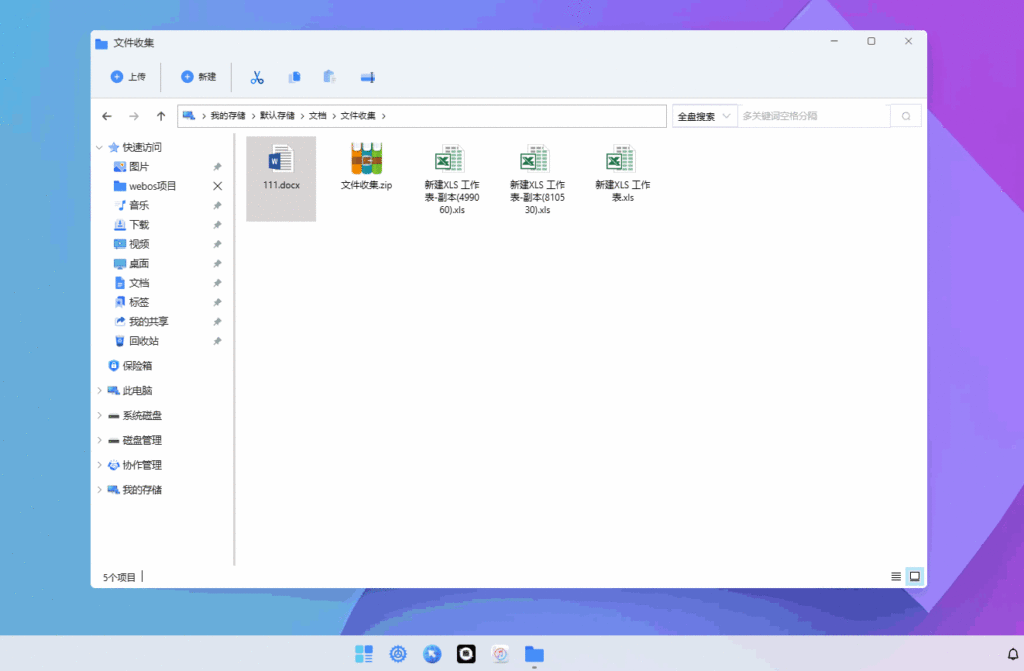Screen dimensions: 1024x671
Task: Switch to large icon view layout
Action: 914,576
